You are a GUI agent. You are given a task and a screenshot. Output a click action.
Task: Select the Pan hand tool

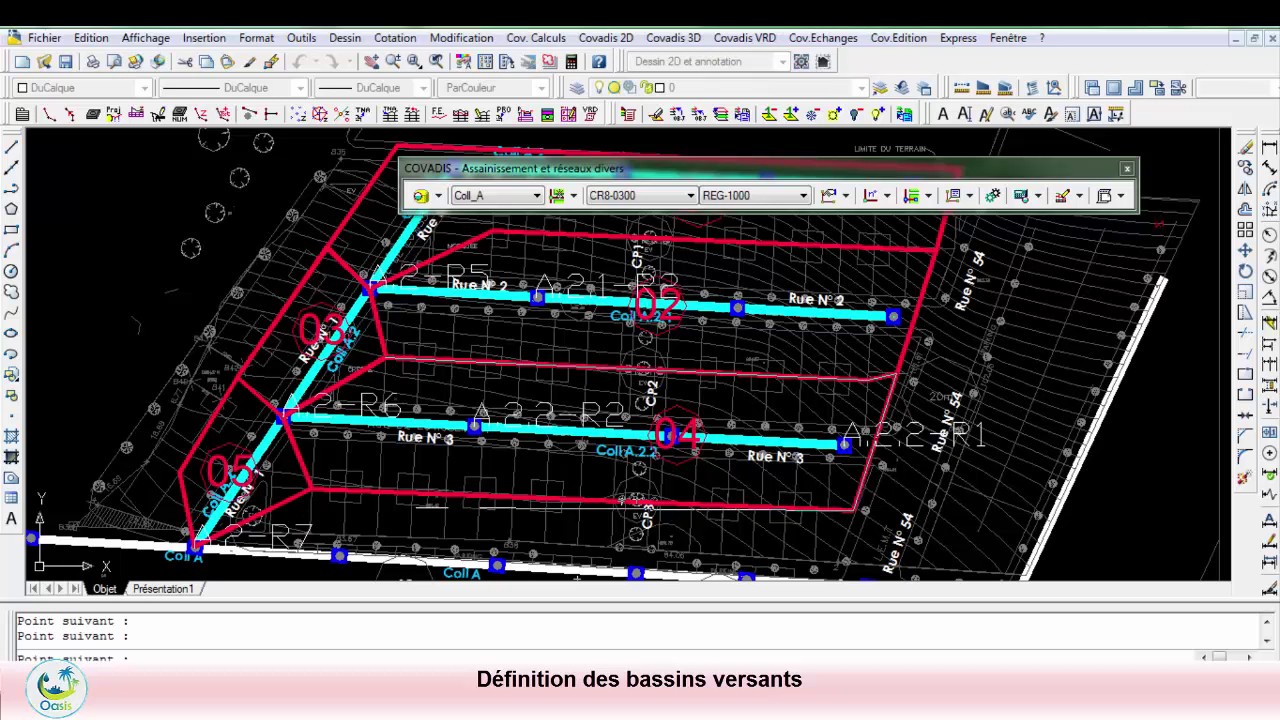point(371,62)
